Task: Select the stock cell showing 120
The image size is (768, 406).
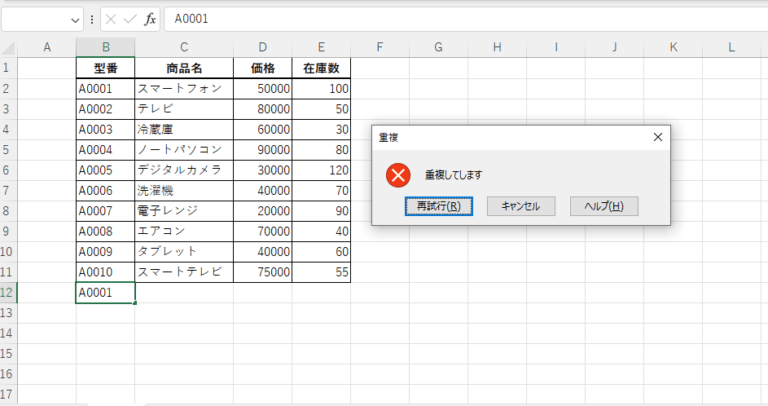Action: [321, 170]
